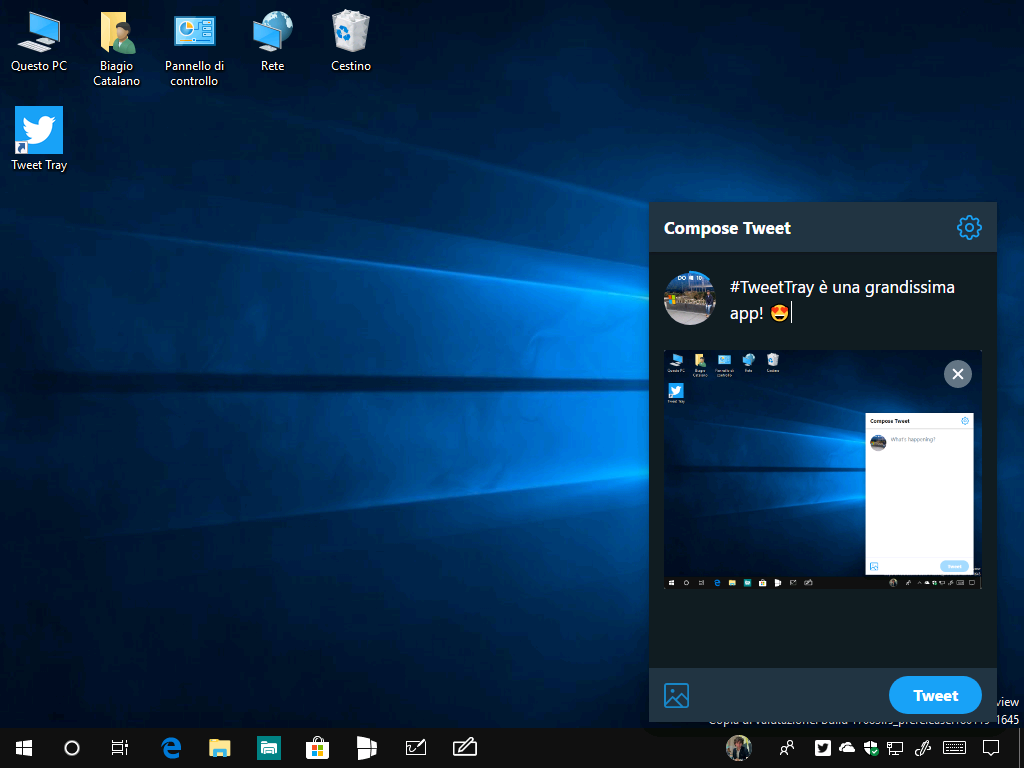
Task: Open Windows Security shield tray icon
Action: click(x=871, y=748)
